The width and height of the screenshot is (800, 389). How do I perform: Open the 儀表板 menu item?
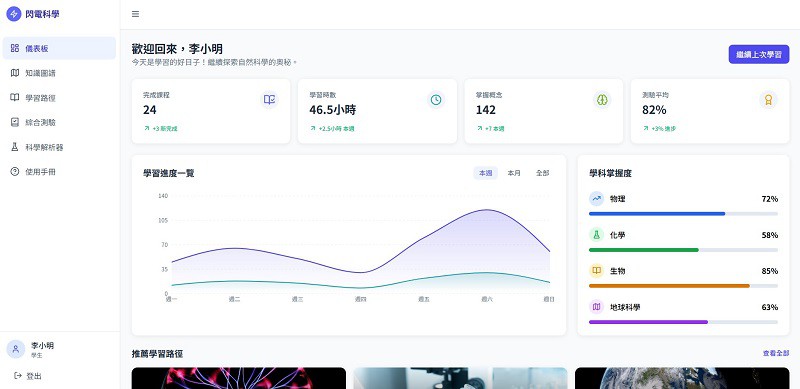pos(59,48)
